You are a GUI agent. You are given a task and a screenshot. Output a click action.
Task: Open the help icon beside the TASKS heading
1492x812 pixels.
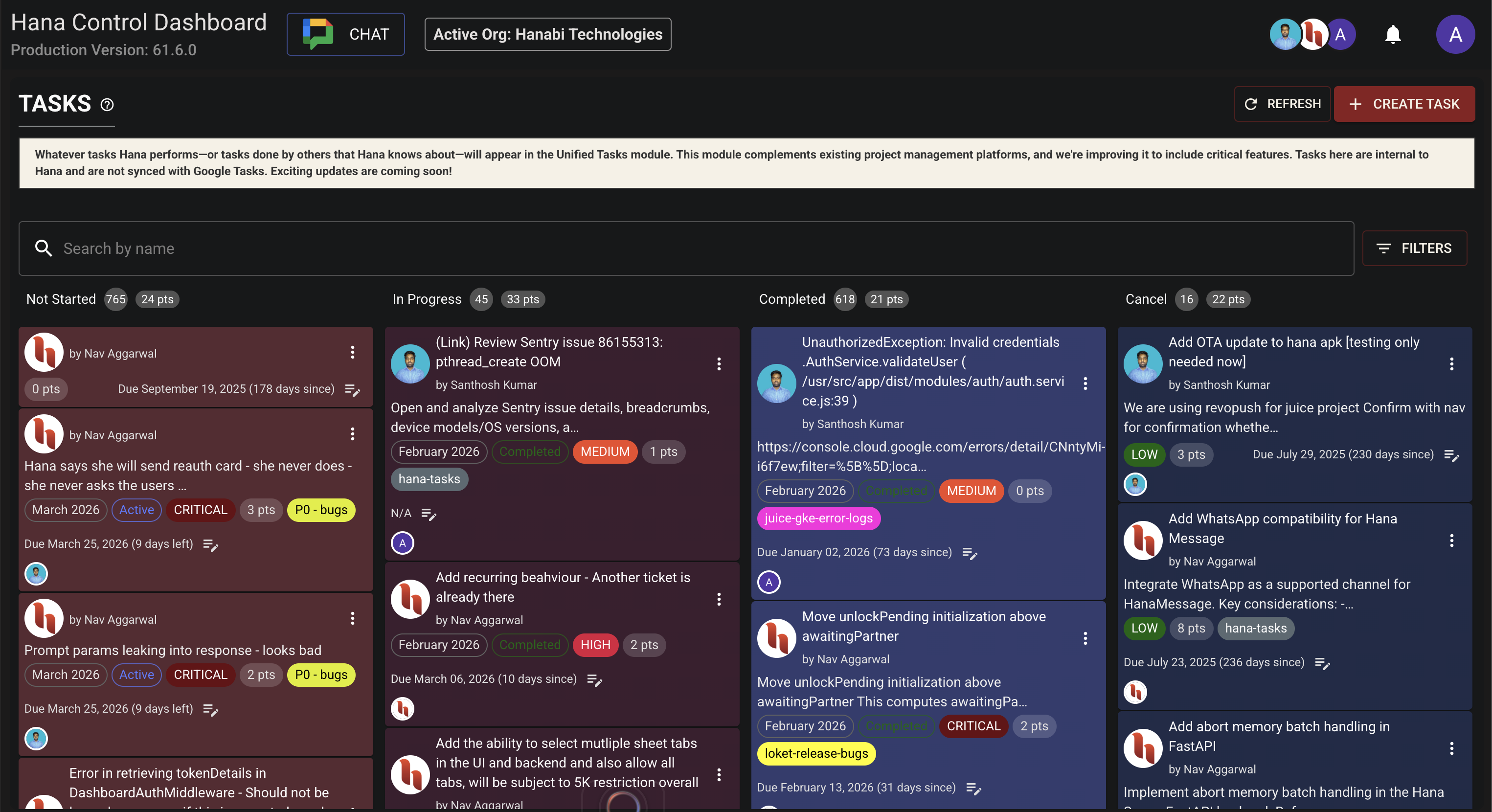click(x=107, y=105)
